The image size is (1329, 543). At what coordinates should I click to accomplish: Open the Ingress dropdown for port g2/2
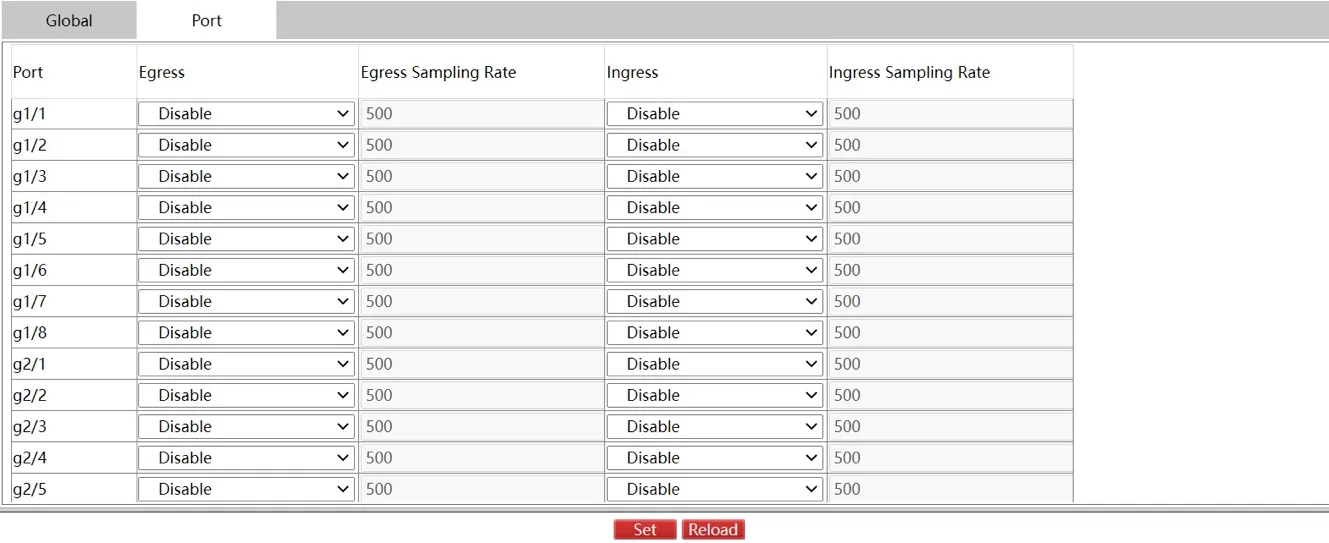(714, 395)
